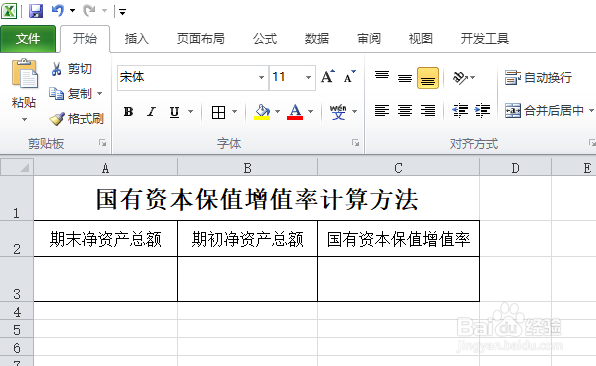Click 剪切 scissors button
The width and height of the screenshot is (596, 366).
click(x=71, y=69)
